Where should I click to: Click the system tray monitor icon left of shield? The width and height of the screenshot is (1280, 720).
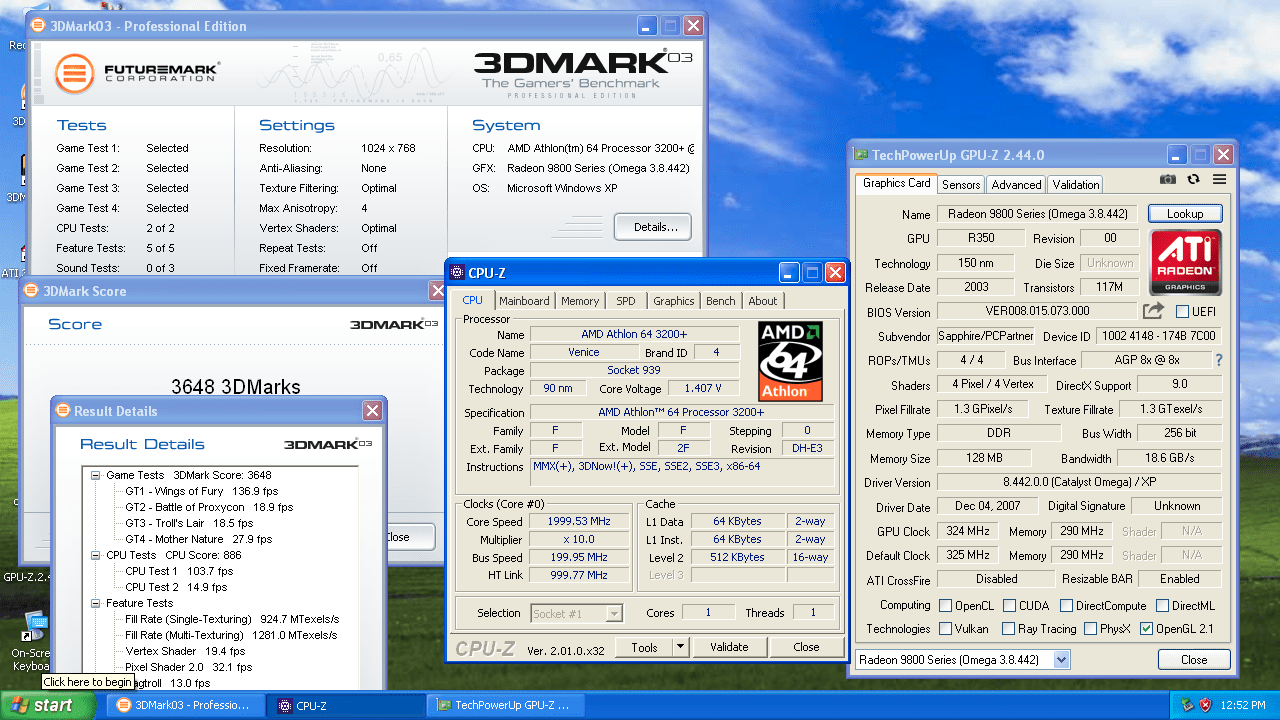click(x=1186, y=705)
